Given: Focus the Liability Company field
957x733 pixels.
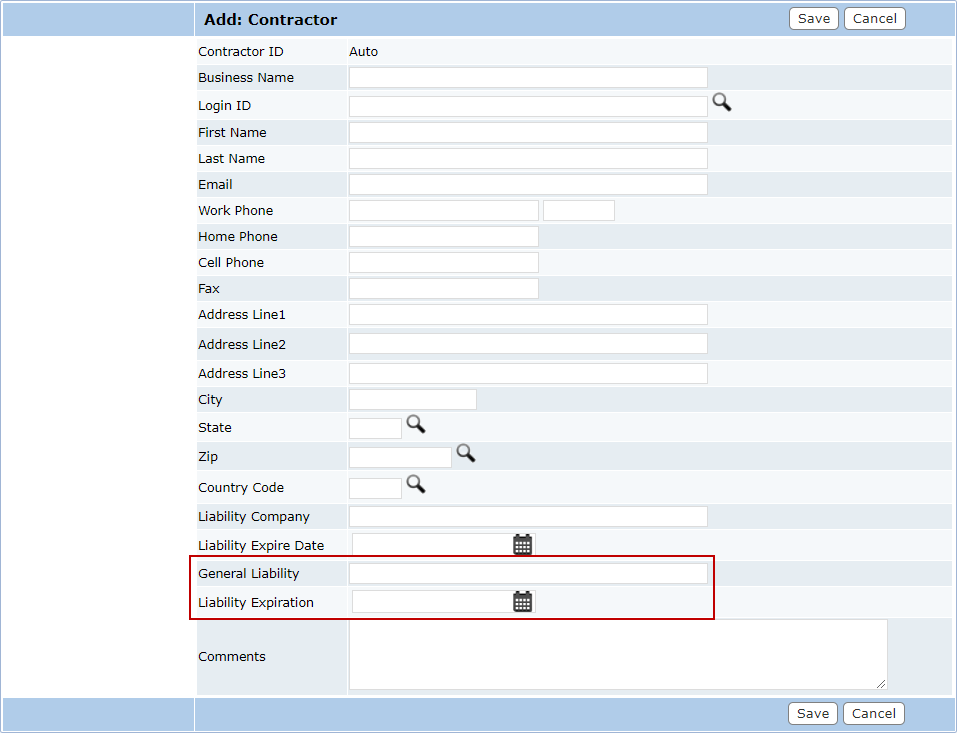Looking at the screenshot, I should coord(528,516).
